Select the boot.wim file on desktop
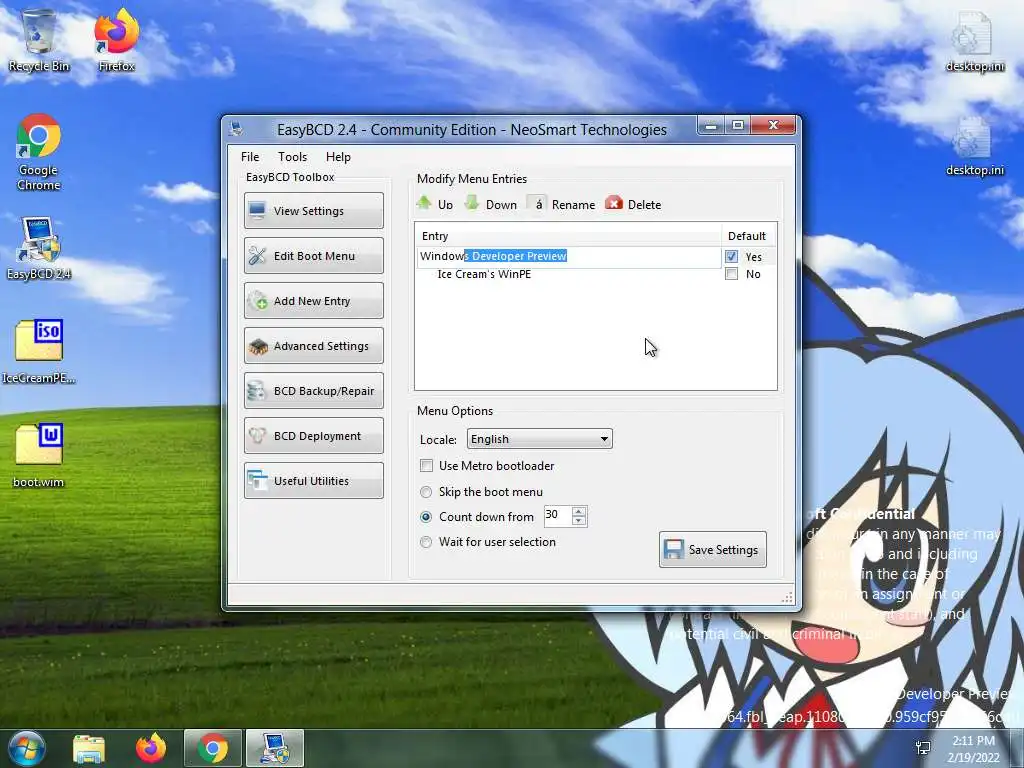Screen dimensions: 1024x768 pyautogui.click(x=39, y=455)
